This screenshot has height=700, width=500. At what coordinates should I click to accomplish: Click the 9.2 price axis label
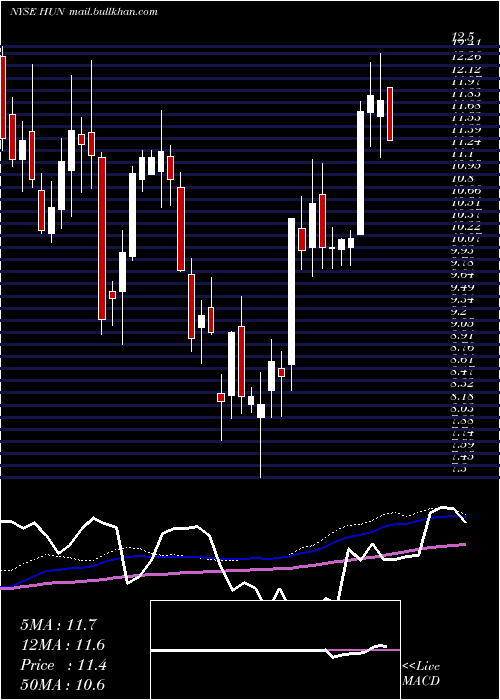[461, 312]
